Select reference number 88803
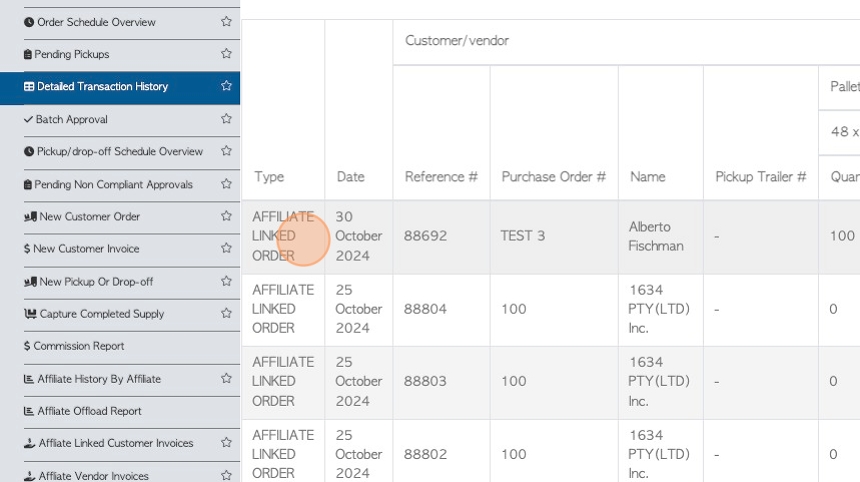The height and width of the screenshot is (482, 860). [x=425, y=381]
